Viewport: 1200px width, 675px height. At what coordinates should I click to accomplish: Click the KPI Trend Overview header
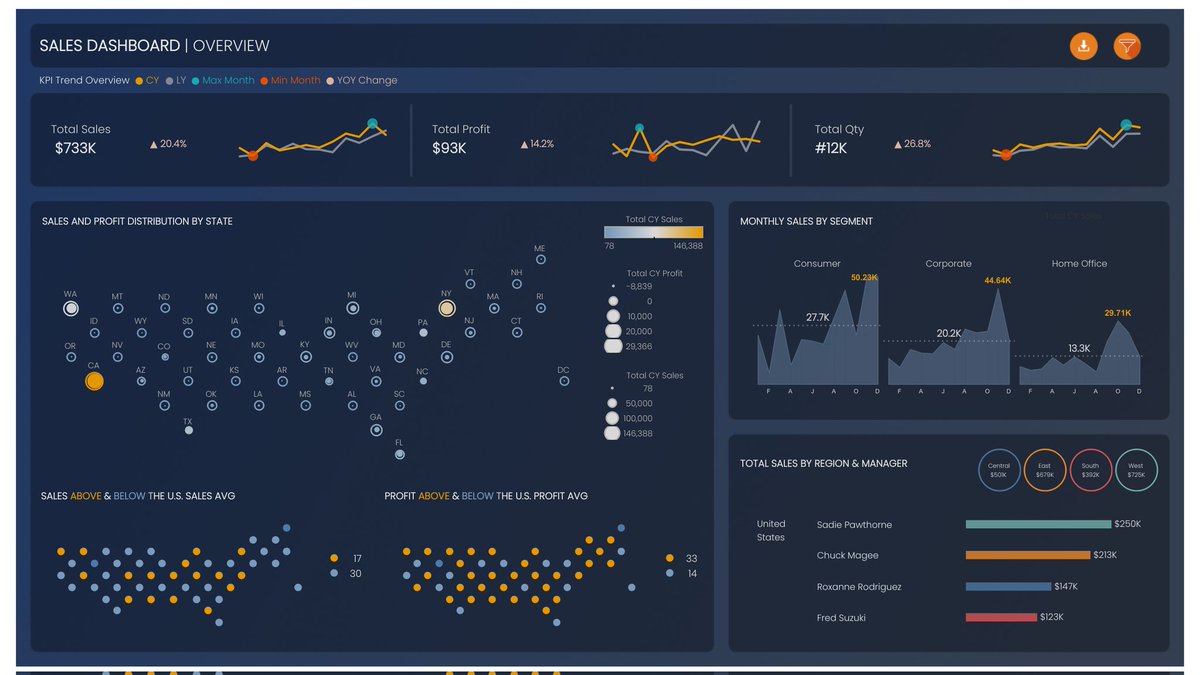83,80
